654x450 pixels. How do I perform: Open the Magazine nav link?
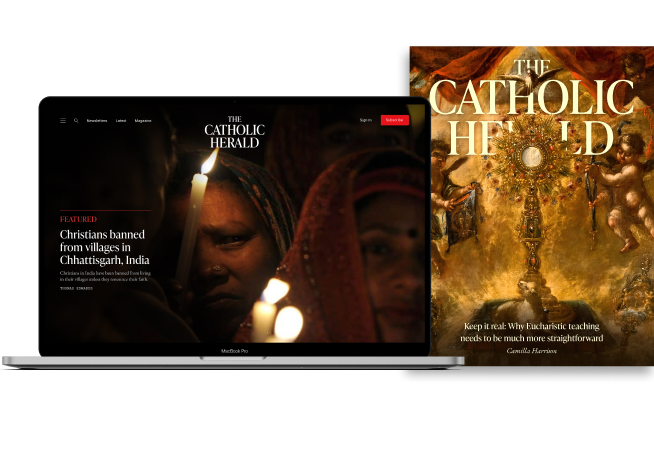tap(143, 121)
